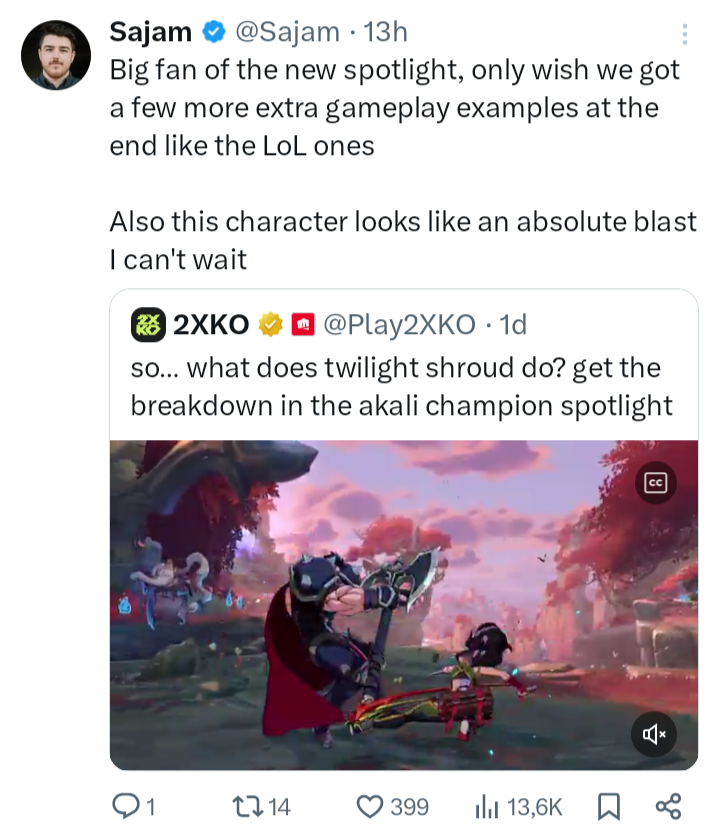Retweet the post with the retweet icon
This screenshot has width=720, height=834.
(248, 806)
